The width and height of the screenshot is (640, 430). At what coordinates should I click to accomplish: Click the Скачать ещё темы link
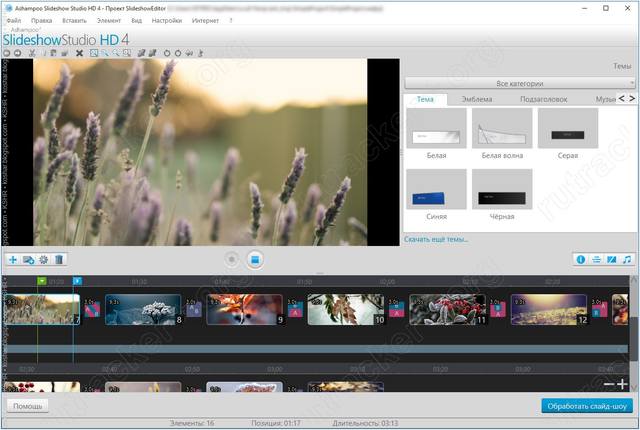[436, 239]
